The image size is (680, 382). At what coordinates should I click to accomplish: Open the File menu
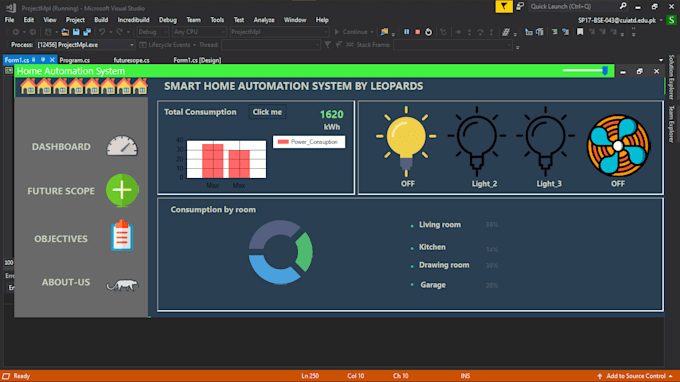[10, 20]
